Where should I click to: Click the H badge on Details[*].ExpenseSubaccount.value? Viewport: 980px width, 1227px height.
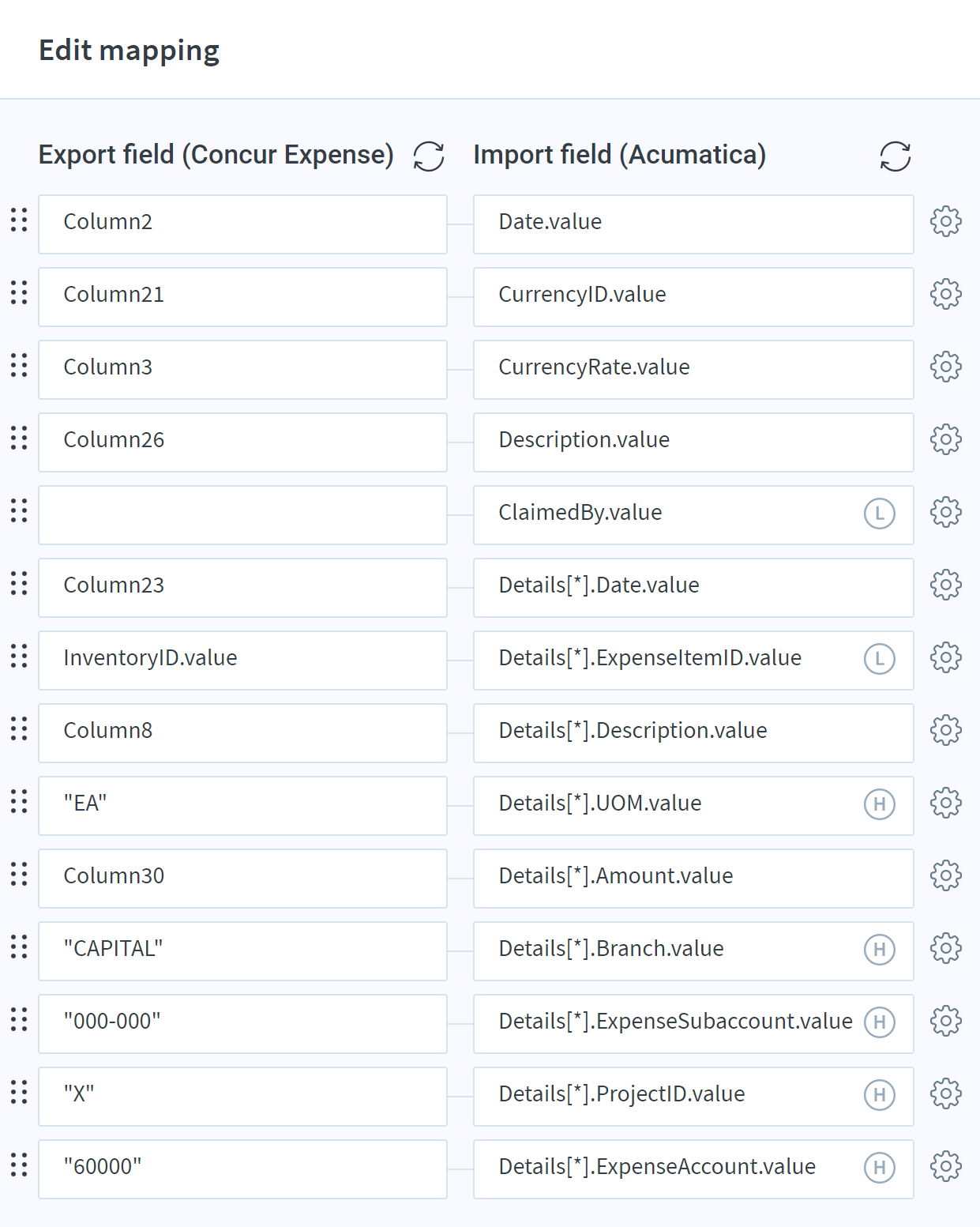click(880, 1022)
